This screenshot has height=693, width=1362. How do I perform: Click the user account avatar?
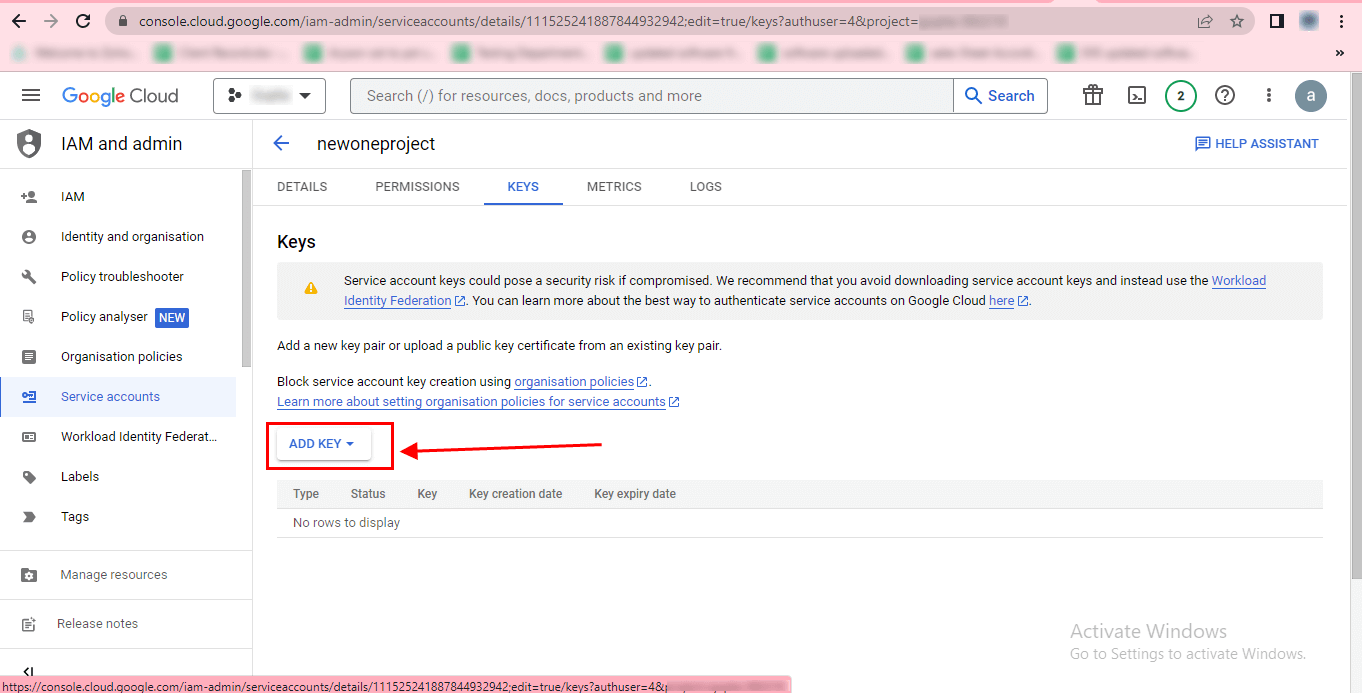coord(1311,96)
